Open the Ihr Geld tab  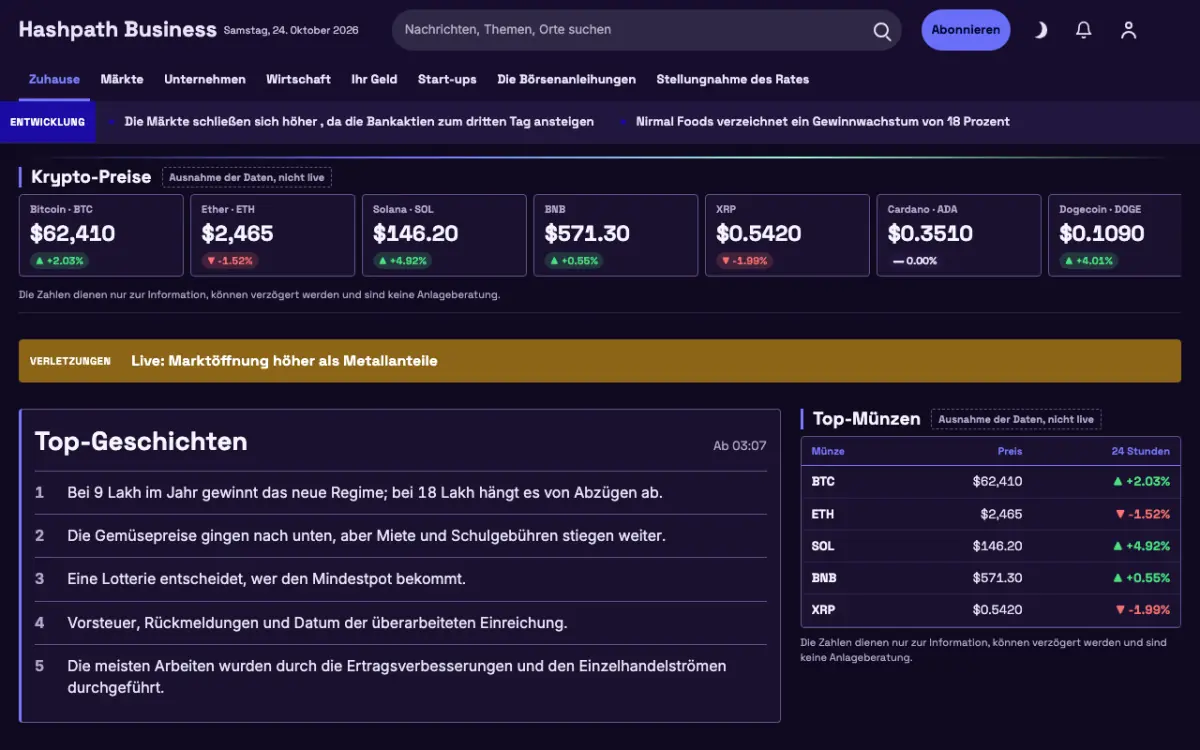pos(374,79)
